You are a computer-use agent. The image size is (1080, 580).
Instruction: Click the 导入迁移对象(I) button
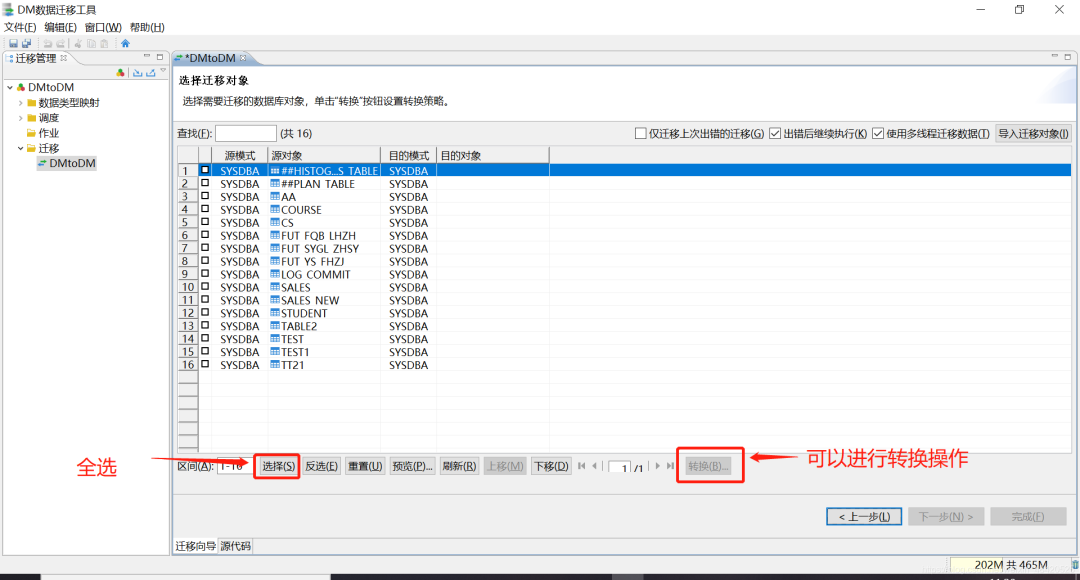(x=1034, y=134)
